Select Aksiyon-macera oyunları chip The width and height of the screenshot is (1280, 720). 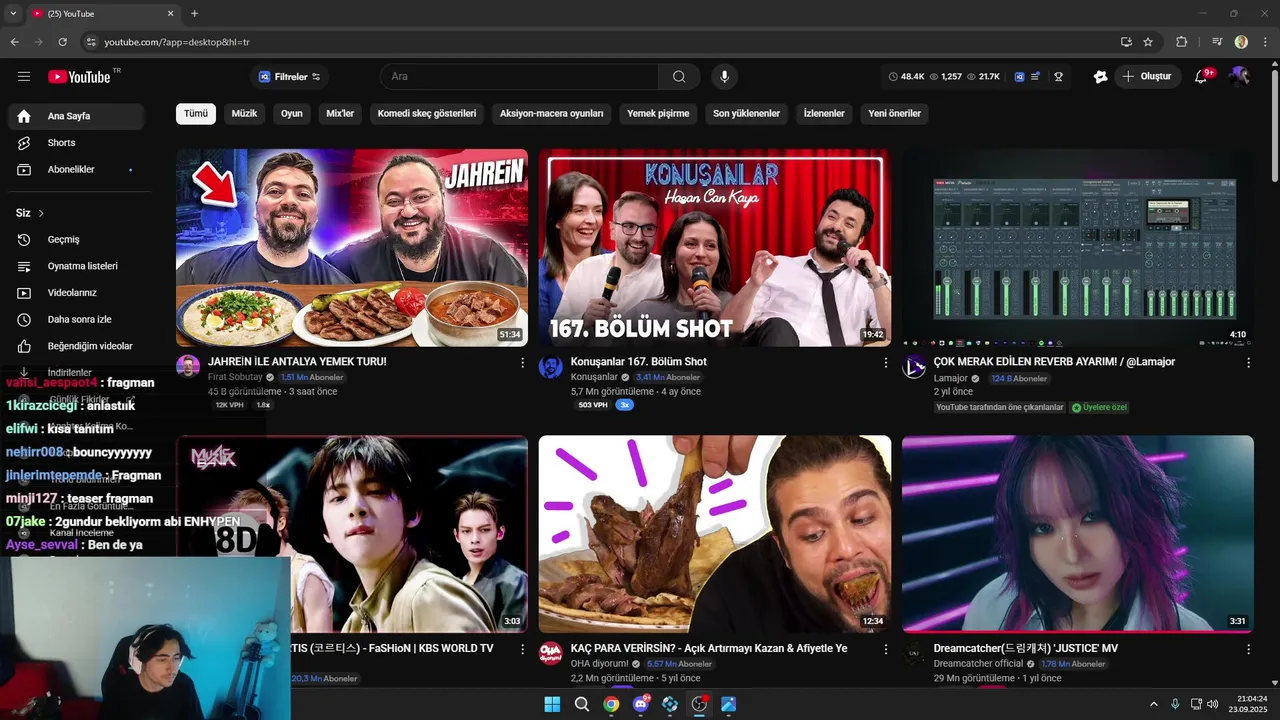tap(552, 114)
